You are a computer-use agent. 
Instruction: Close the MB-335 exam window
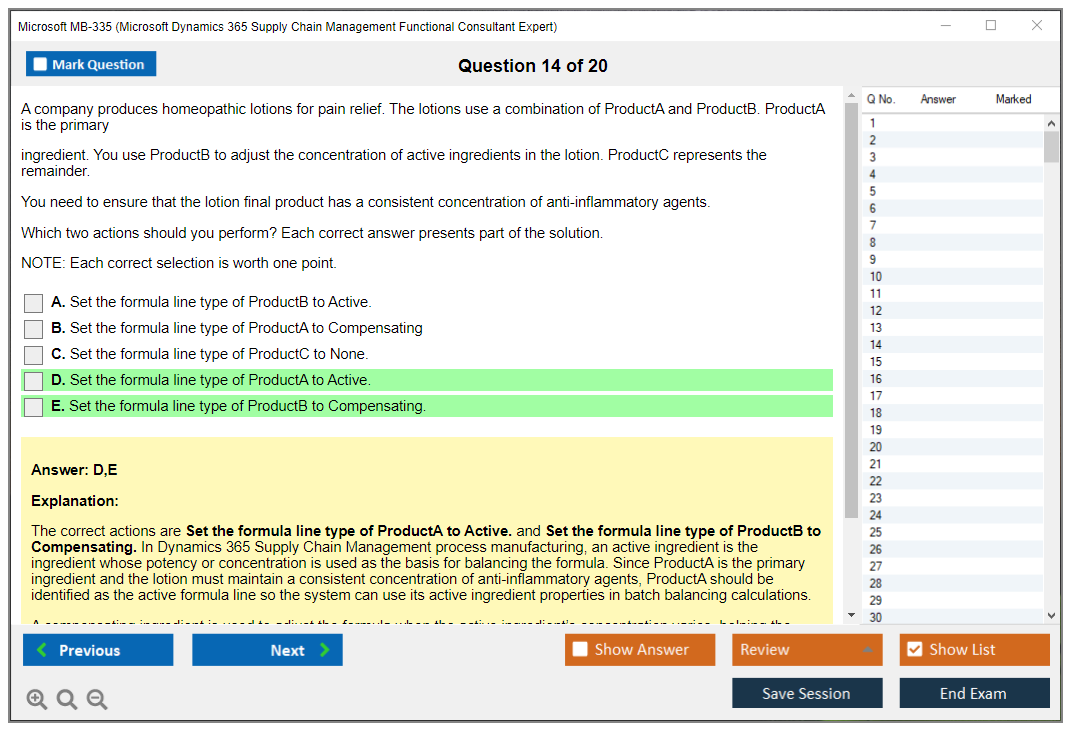tap(1037, 25)
